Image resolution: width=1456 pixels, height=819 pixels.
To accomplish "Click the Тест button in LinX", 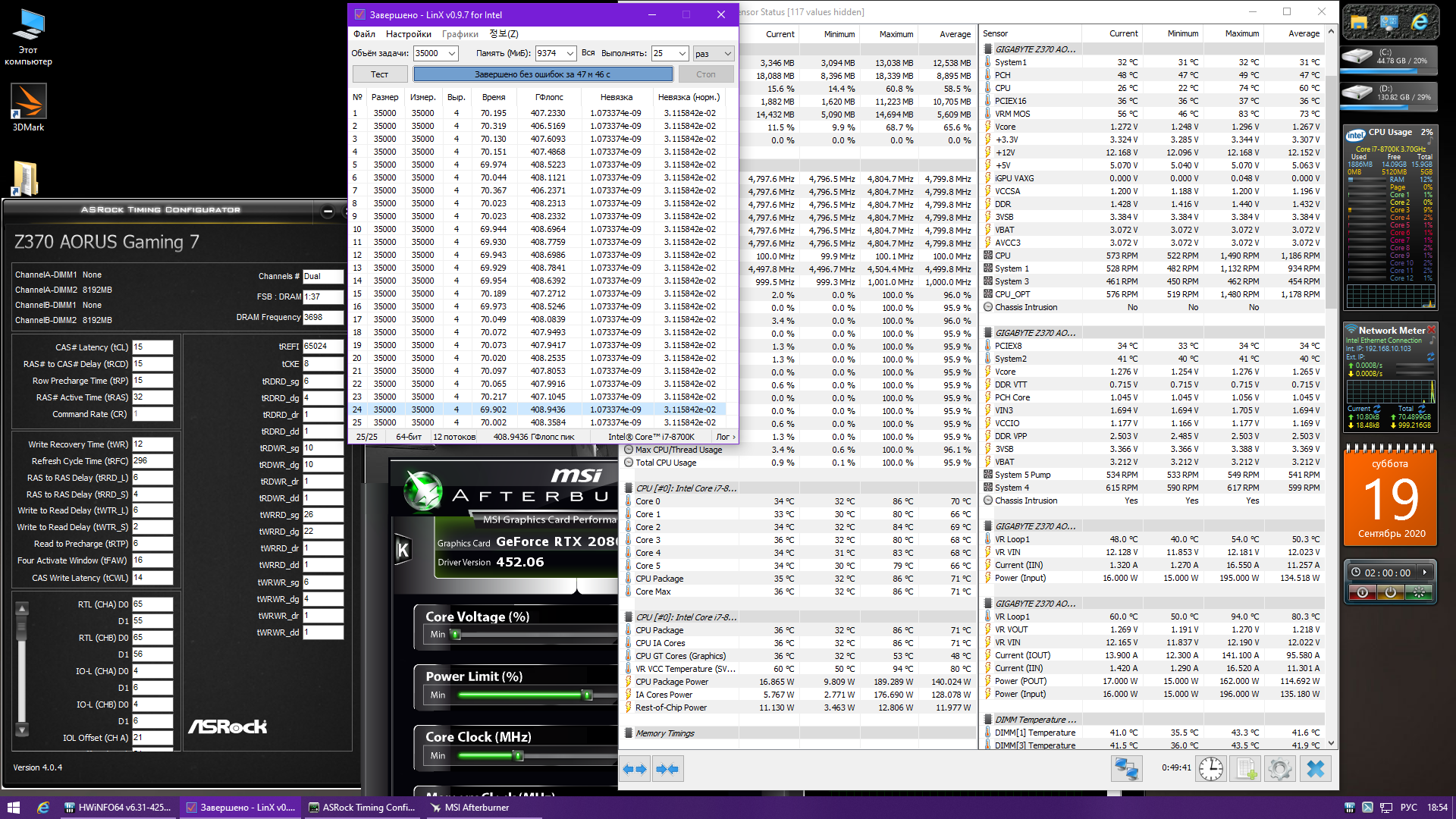I will [x=379, y=74].
